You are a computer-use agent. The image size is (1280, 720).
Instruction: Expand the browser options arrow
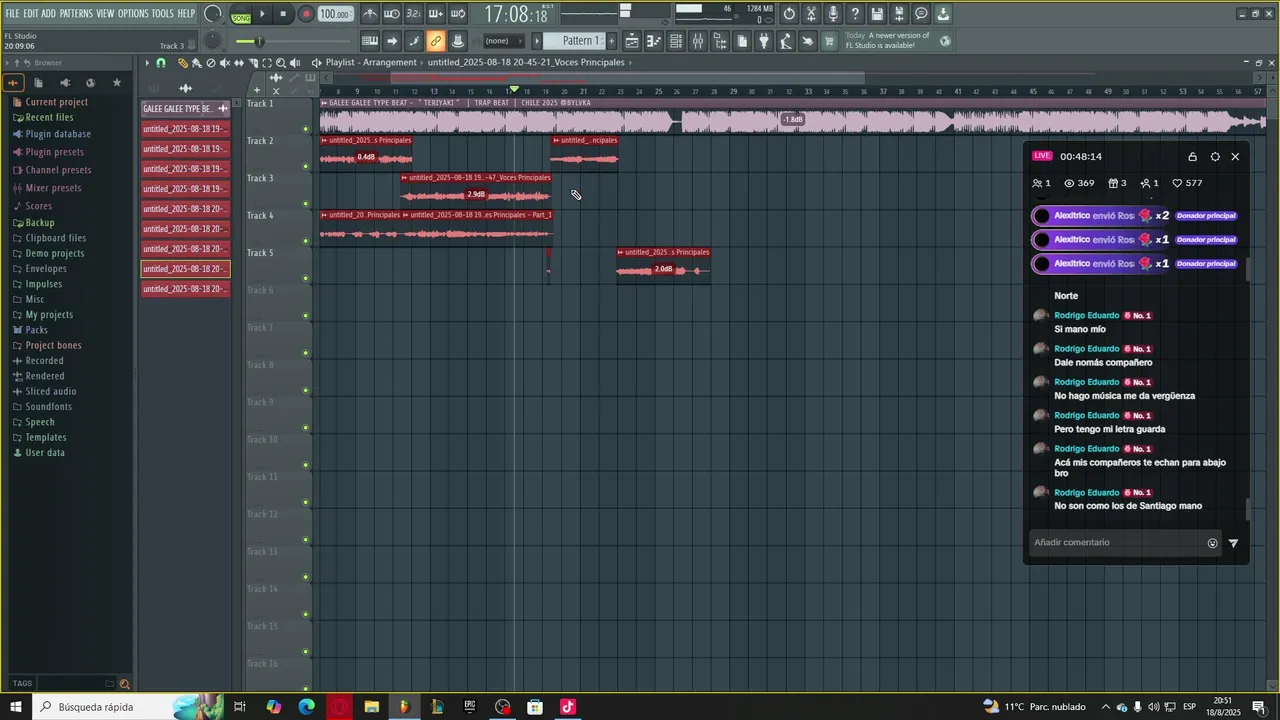(x=6, y=63)
